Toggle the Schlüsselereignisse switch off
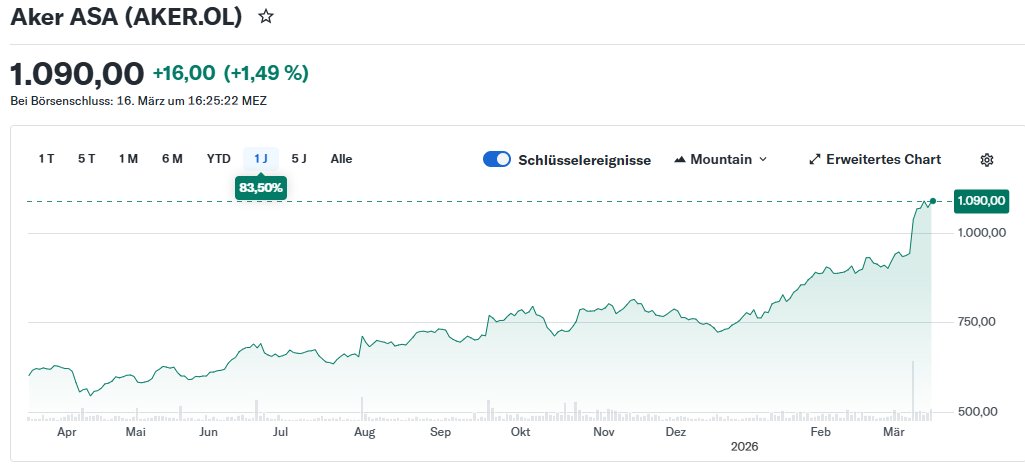Screen dimensions: 1025x465 click(497, 160)
